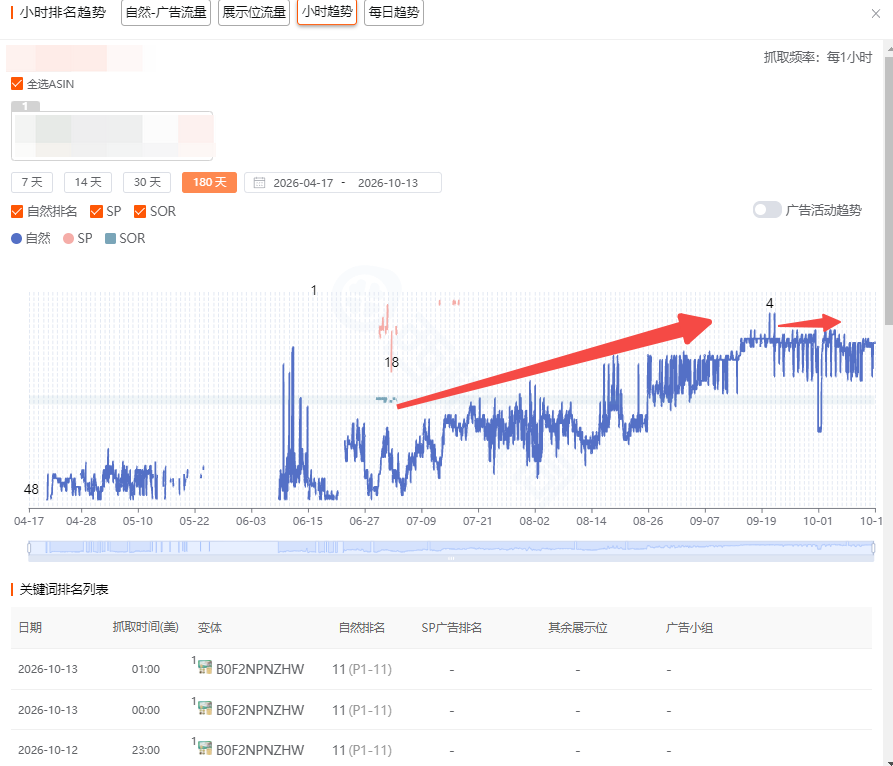The height and width of the screenshot is (766, 893).
Task: Open the date range calendar icon
Action: pyautogui.click(x=259, y=183)
